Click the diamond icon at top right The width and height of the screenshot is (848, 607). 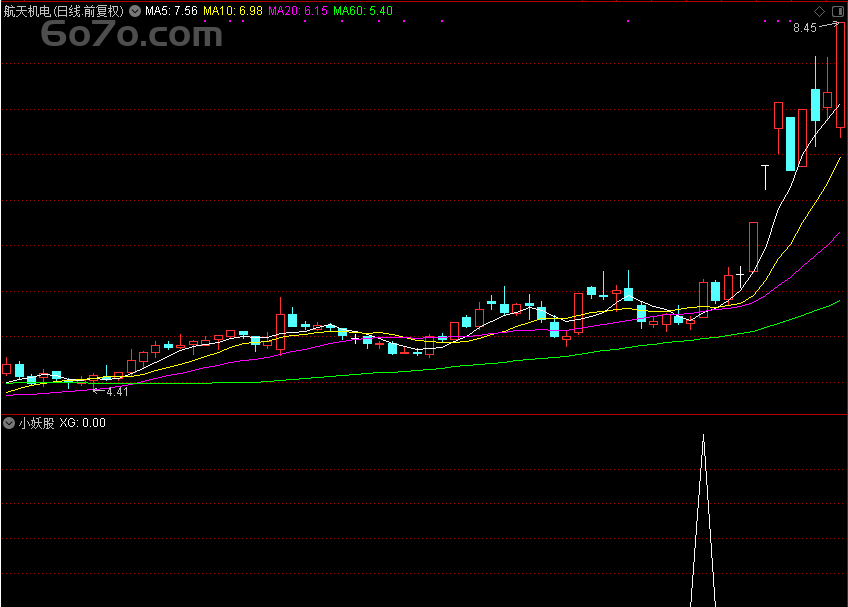tap(819, 11)
